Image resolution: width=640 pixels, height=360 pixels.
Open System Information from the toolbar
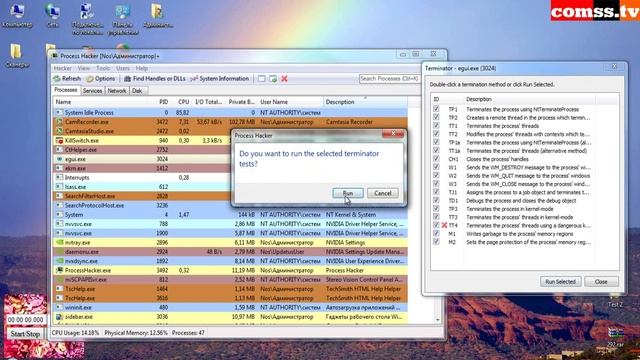tap(220, 78)
